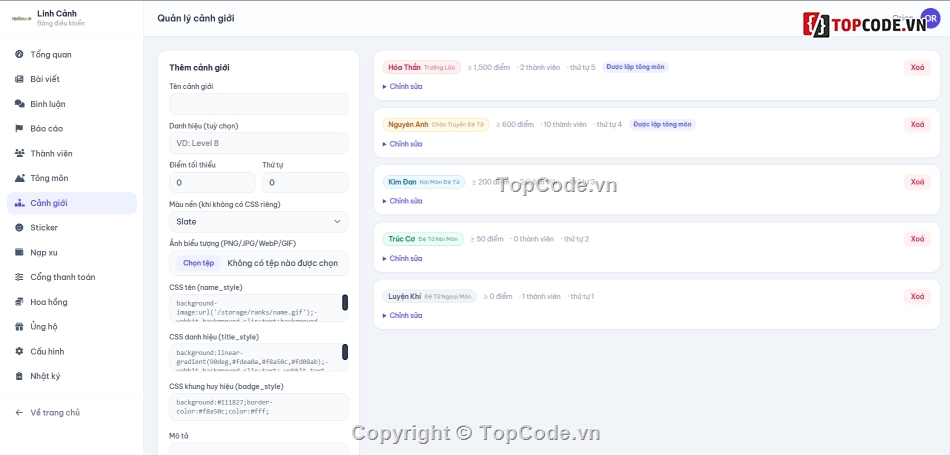Click the back arrow icon for Về trang chủ
Viewport: 950px width, 455px height.
point(19,413)
